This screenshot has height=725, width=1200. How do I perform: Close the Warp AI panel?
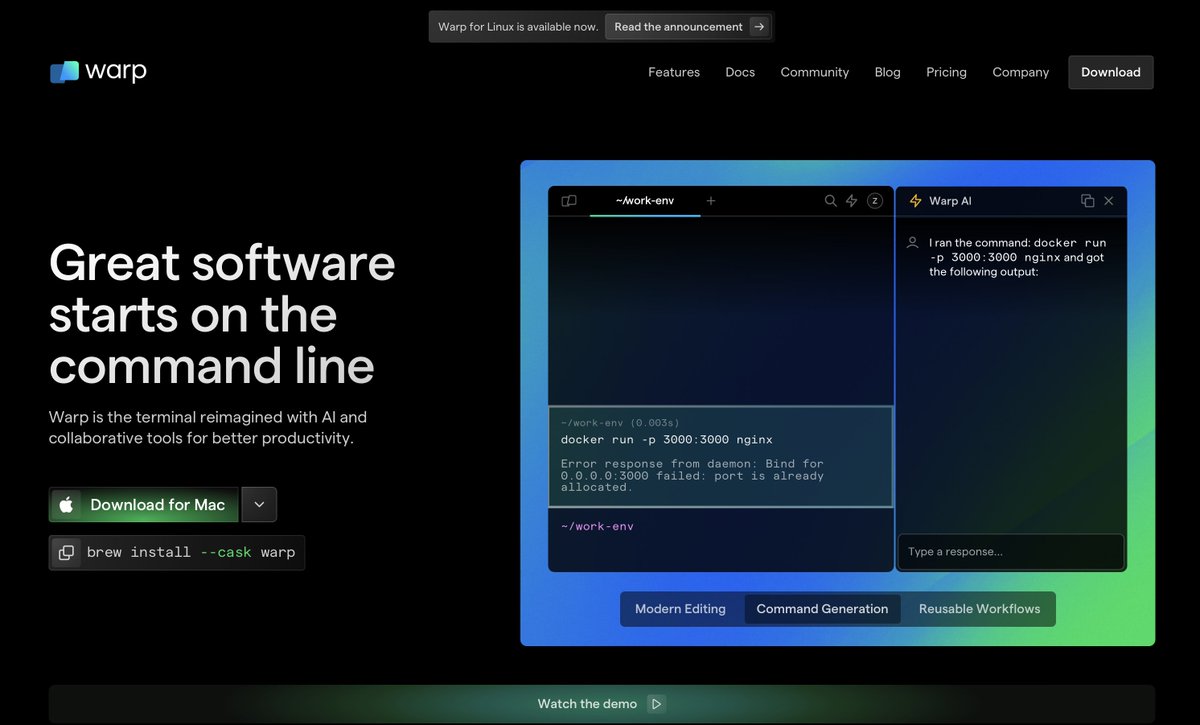tap(1109, 201)
